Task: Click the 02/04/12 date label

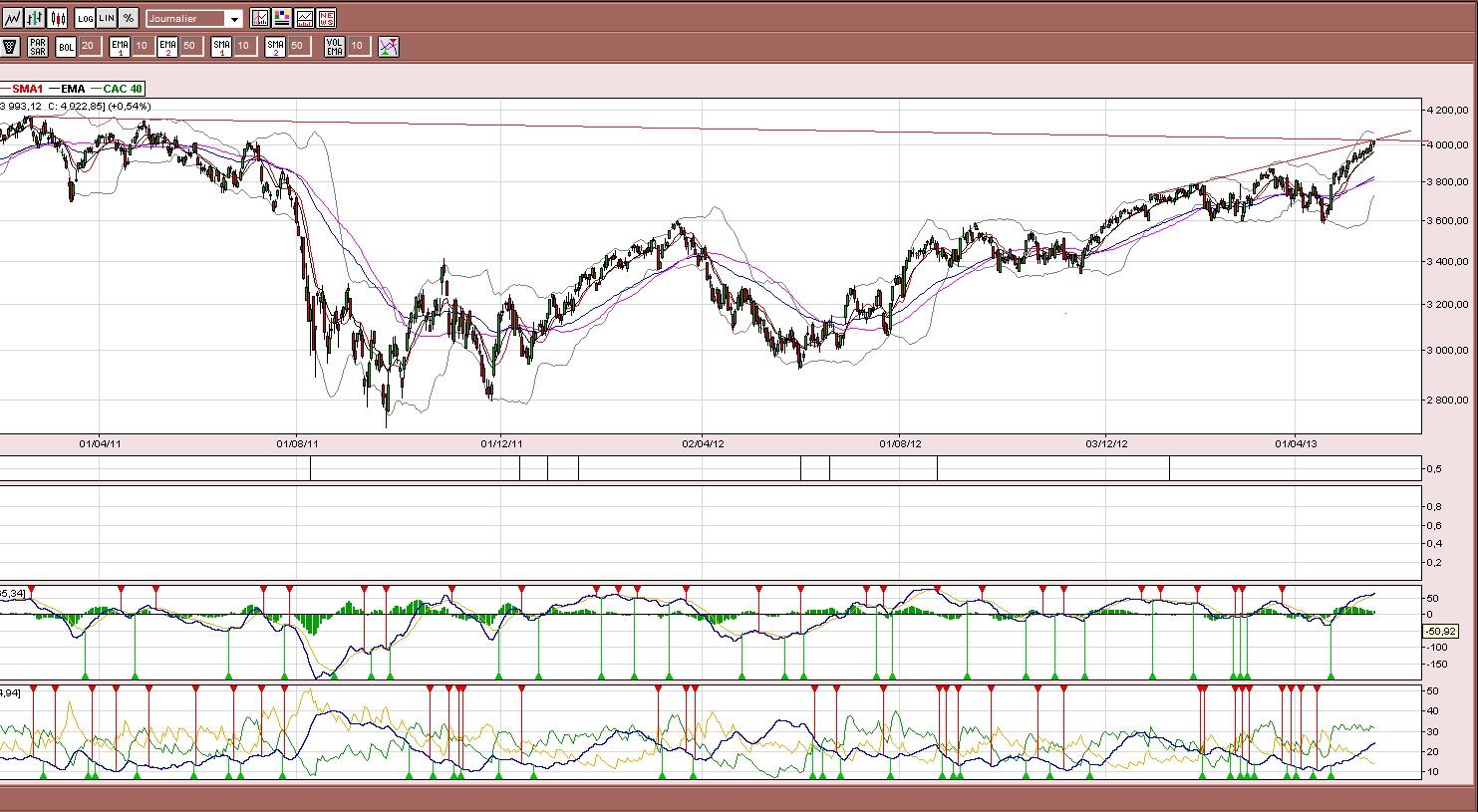Action: [703, 444]
